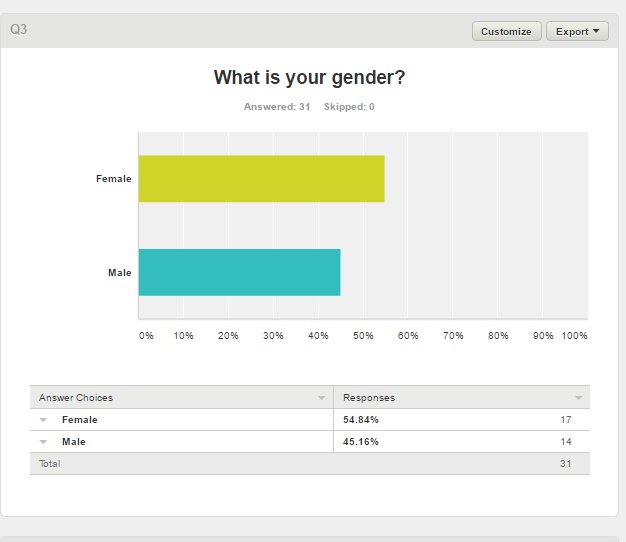Click the Female count of 17
Viewport: 626px width, 542px height.
(565, 420)
